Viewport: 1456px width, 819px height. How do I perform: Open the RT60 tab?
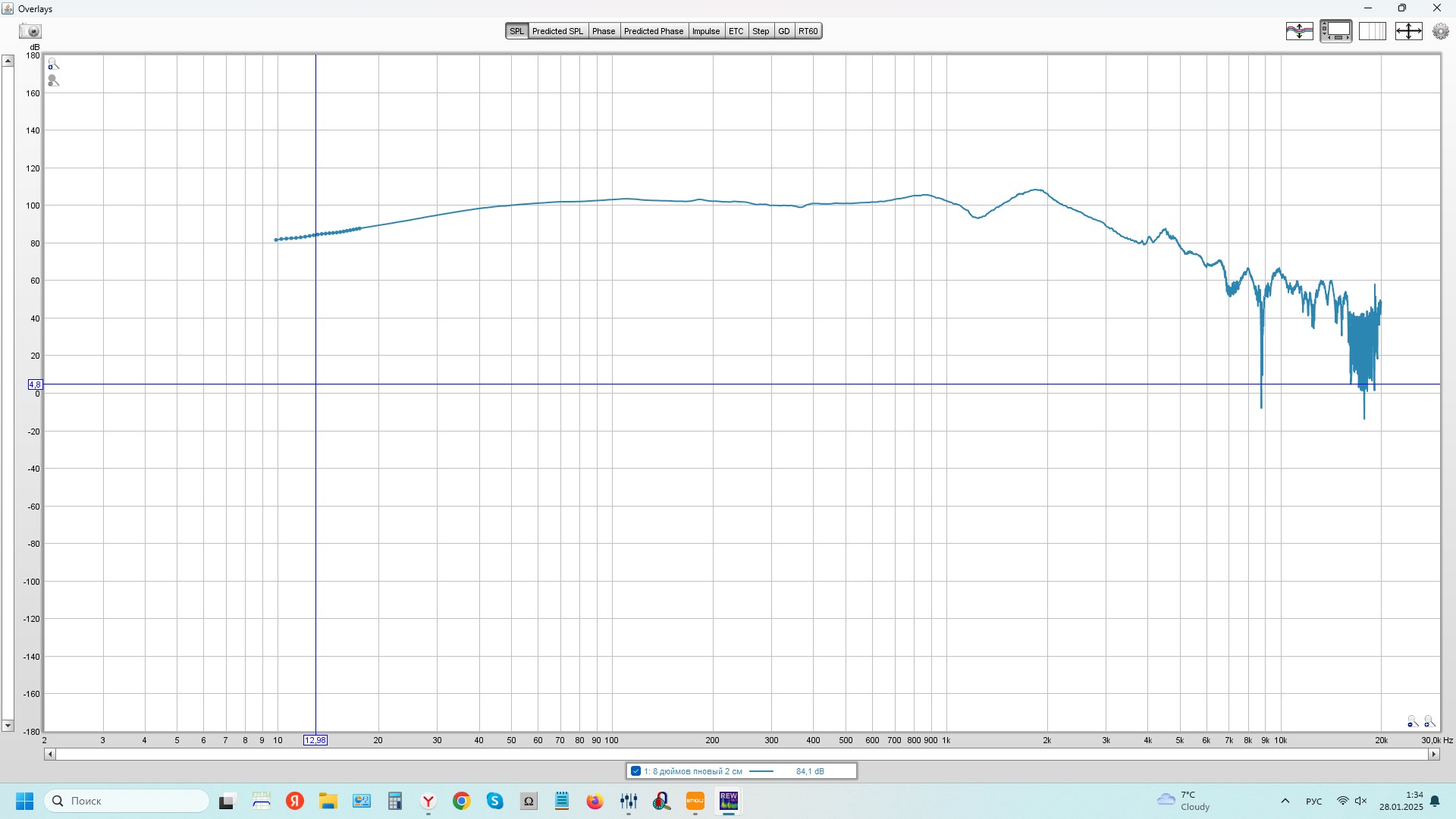click(808, 31)
